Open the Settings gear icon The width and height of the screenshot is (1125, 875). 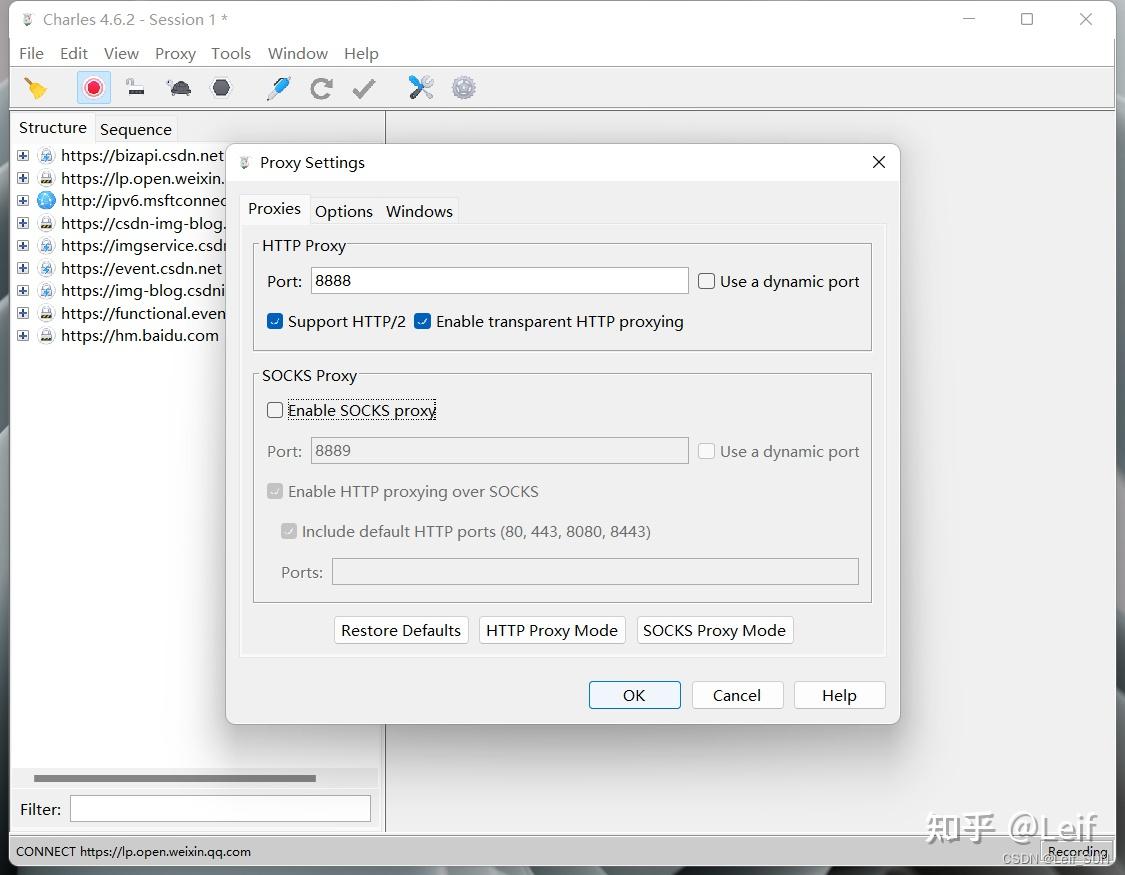point(463,88)
